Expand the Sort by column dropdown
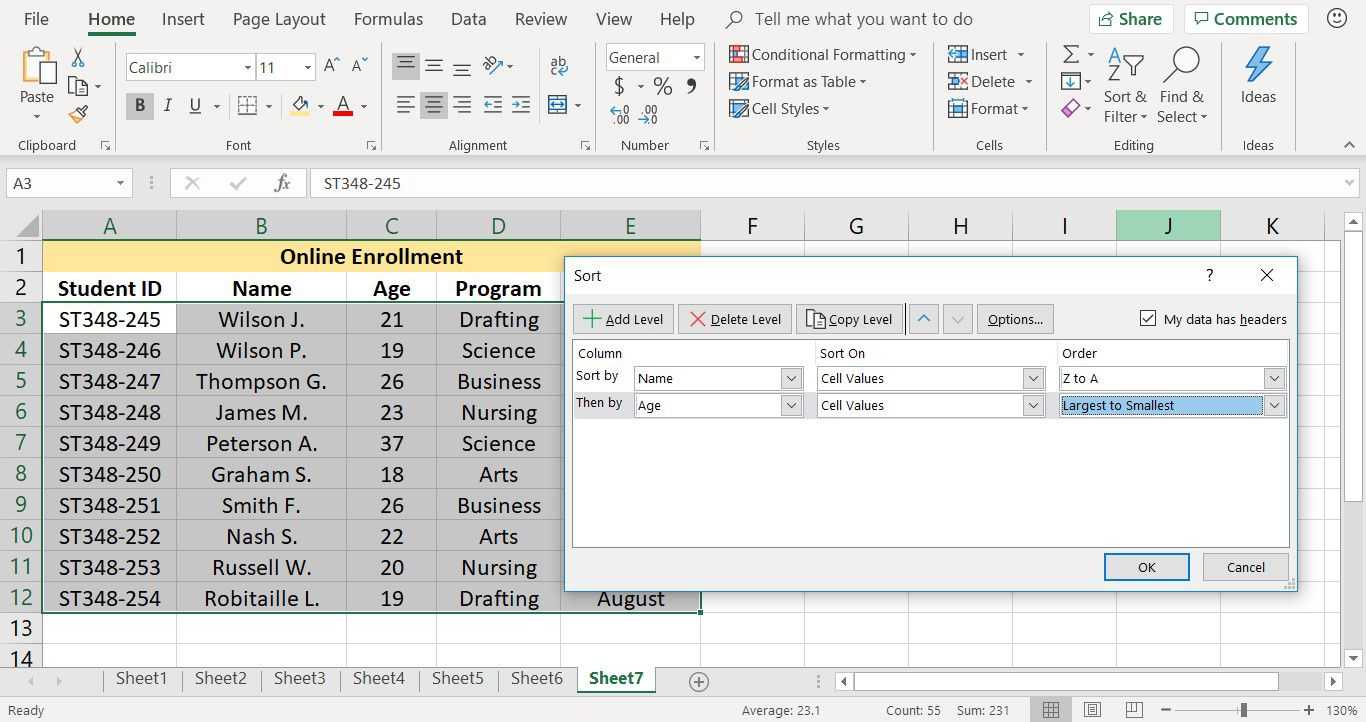Viewport: 1366px width, 722px height. (791, 378)
